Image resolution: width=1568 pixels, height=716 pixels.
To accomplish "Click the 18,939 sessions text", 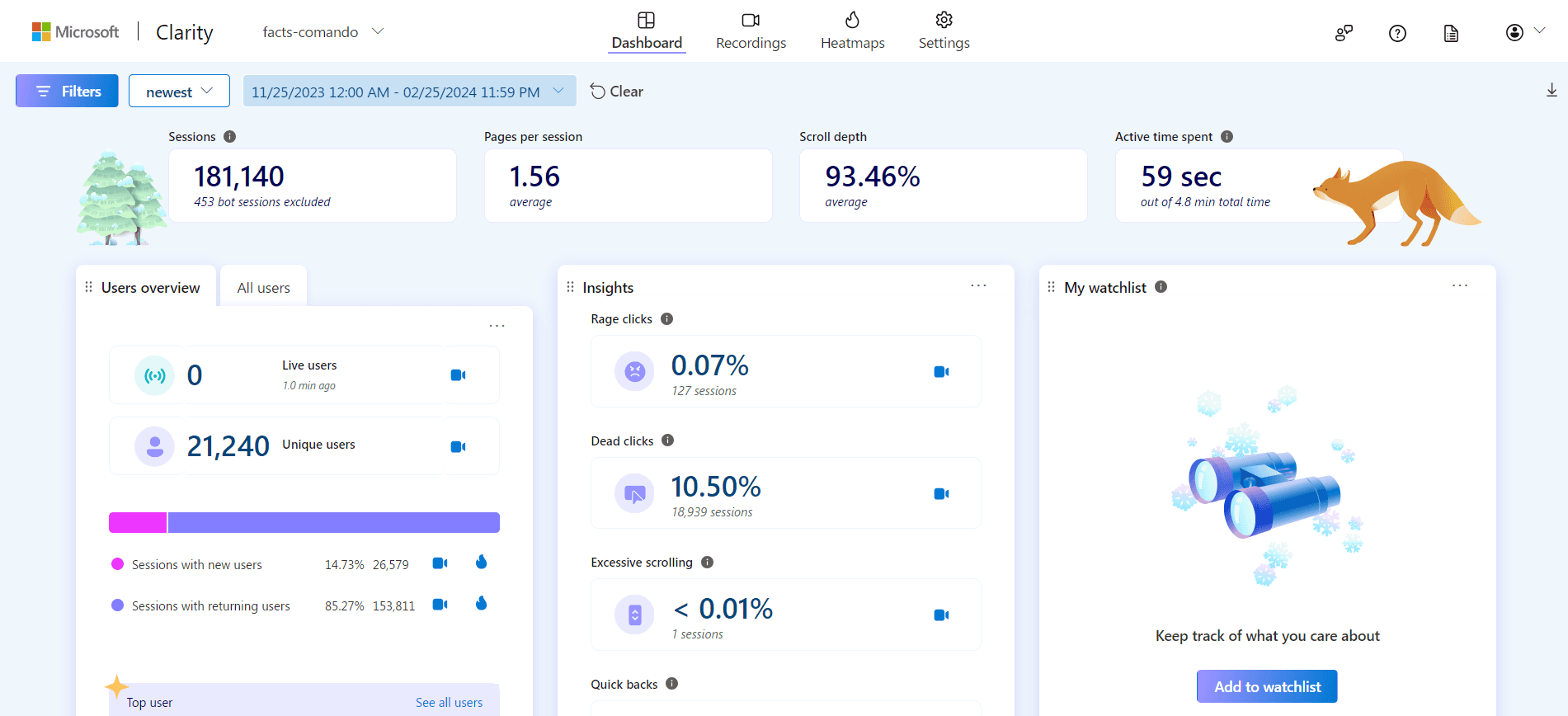I will (712, 512).
